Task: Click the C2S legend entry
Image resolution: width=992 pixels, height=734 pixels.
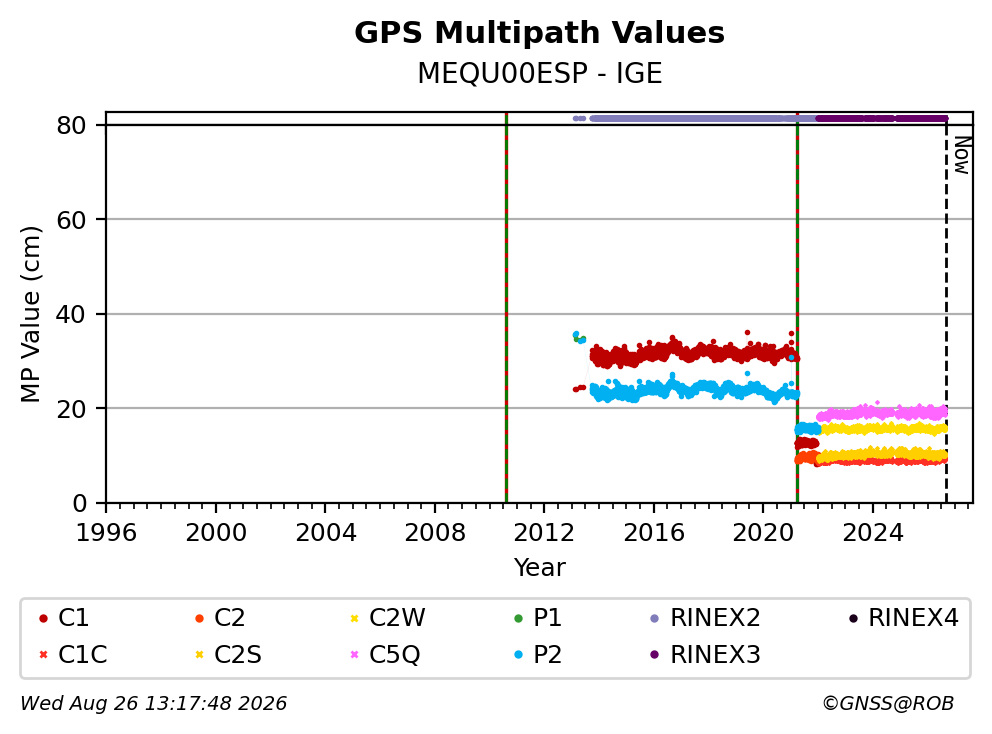Action: tap(228, 654)
